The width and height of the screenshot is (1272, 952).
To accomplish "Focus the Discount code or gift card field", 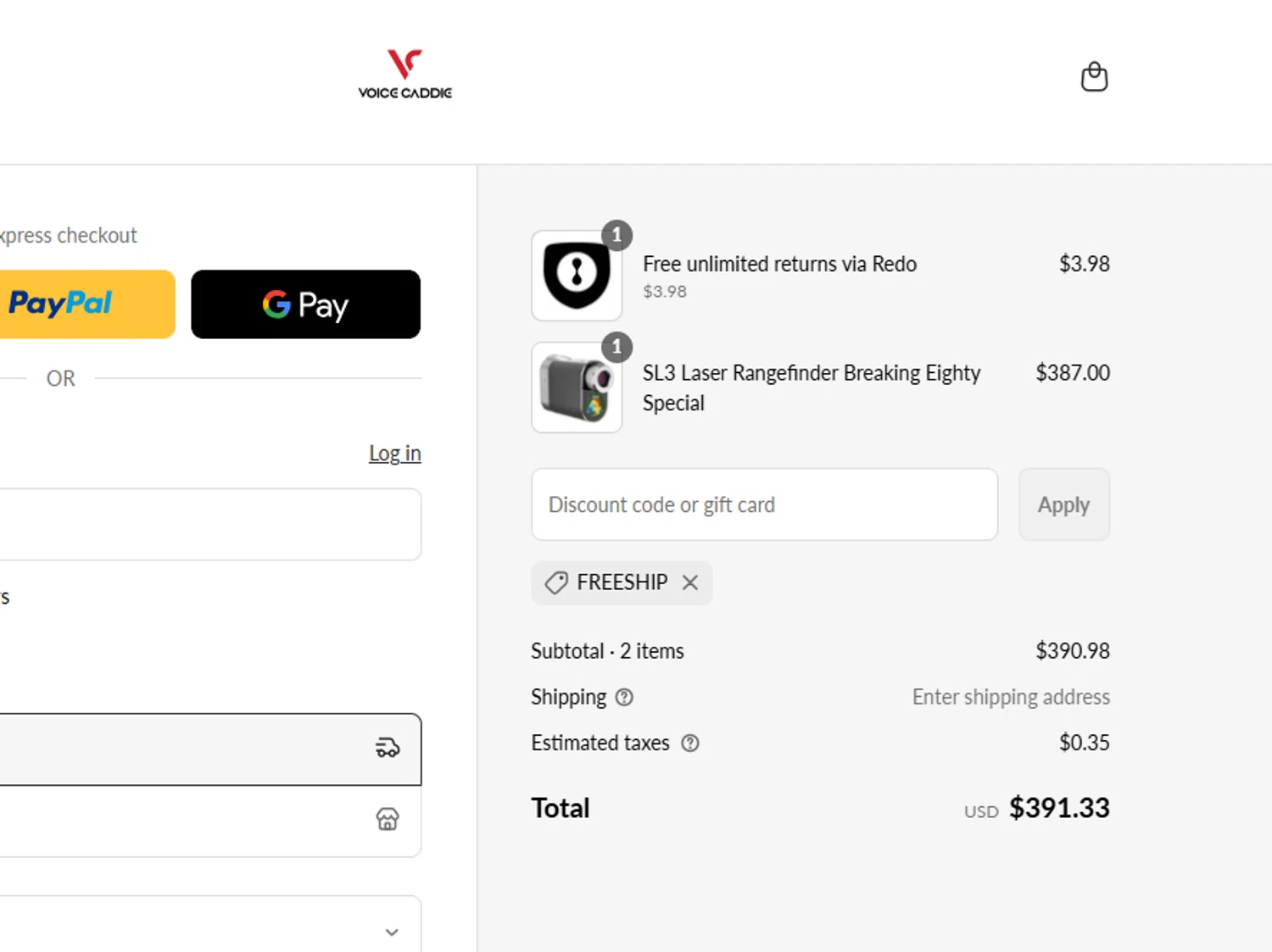I will pos(765,504).
